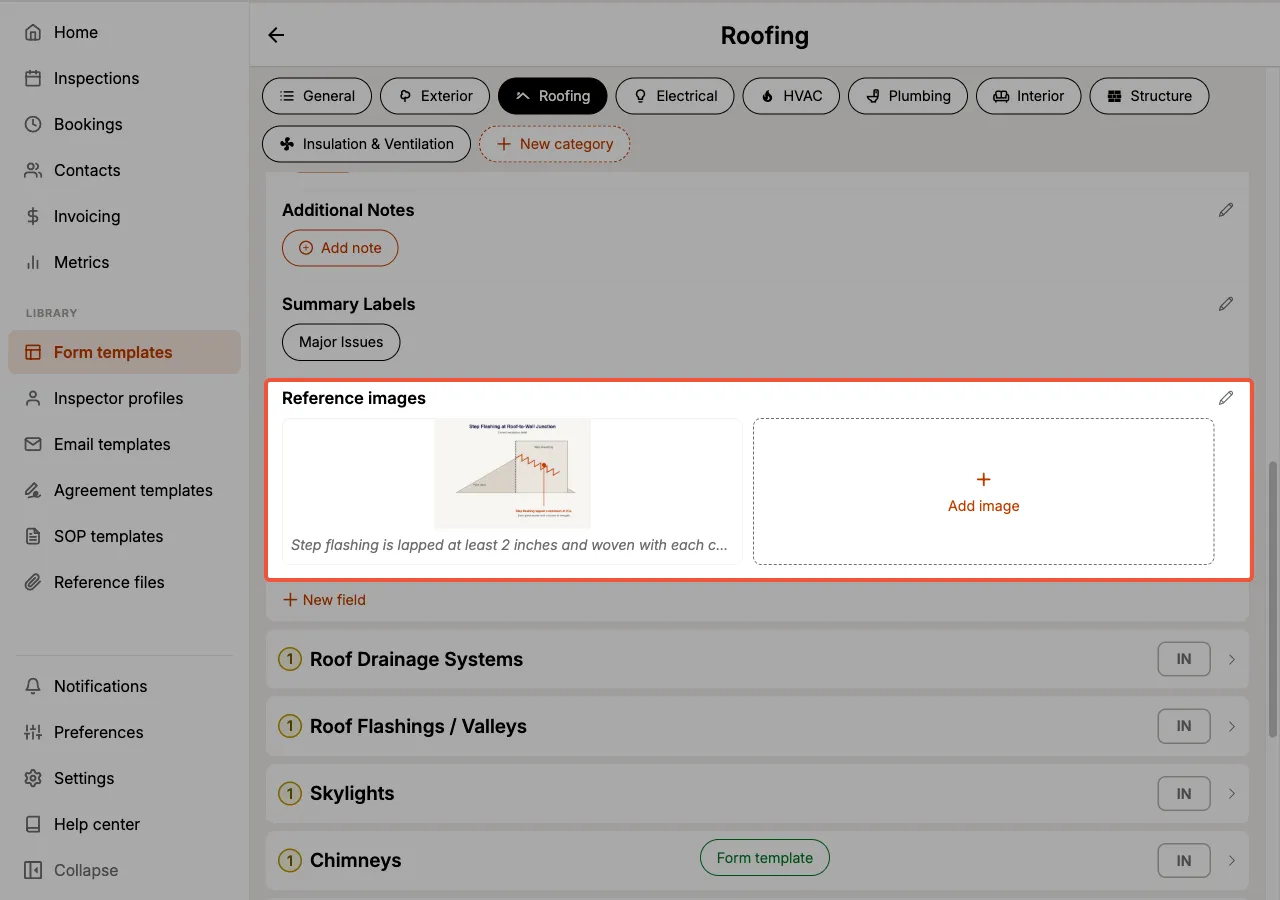This screenshot has height=900, width=1280.
Task: Click the Home house icon in sidebar
Action: (x=33, y=32)
